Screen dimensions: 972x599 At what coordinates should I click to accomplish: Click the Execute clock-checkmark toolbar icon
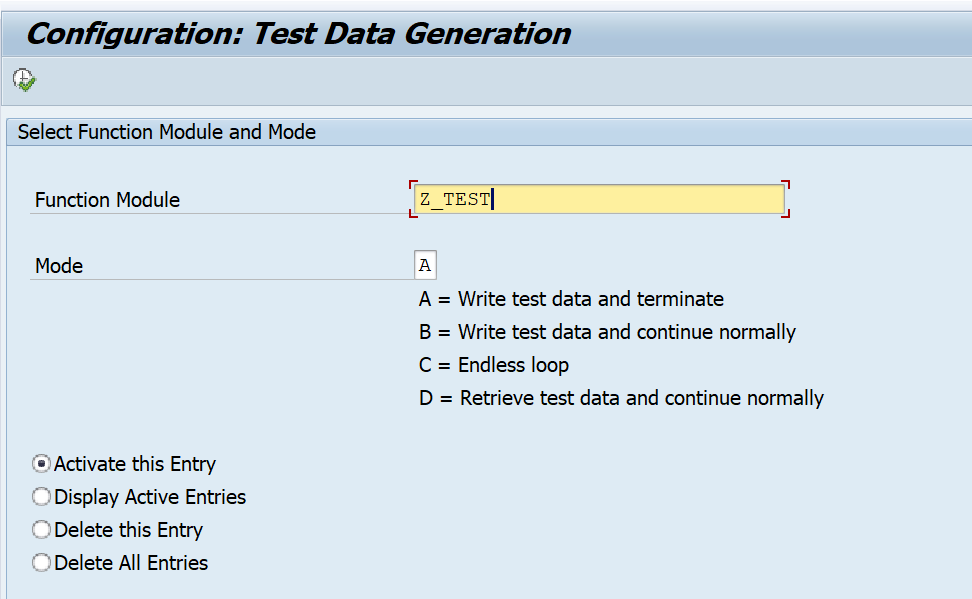24,80
